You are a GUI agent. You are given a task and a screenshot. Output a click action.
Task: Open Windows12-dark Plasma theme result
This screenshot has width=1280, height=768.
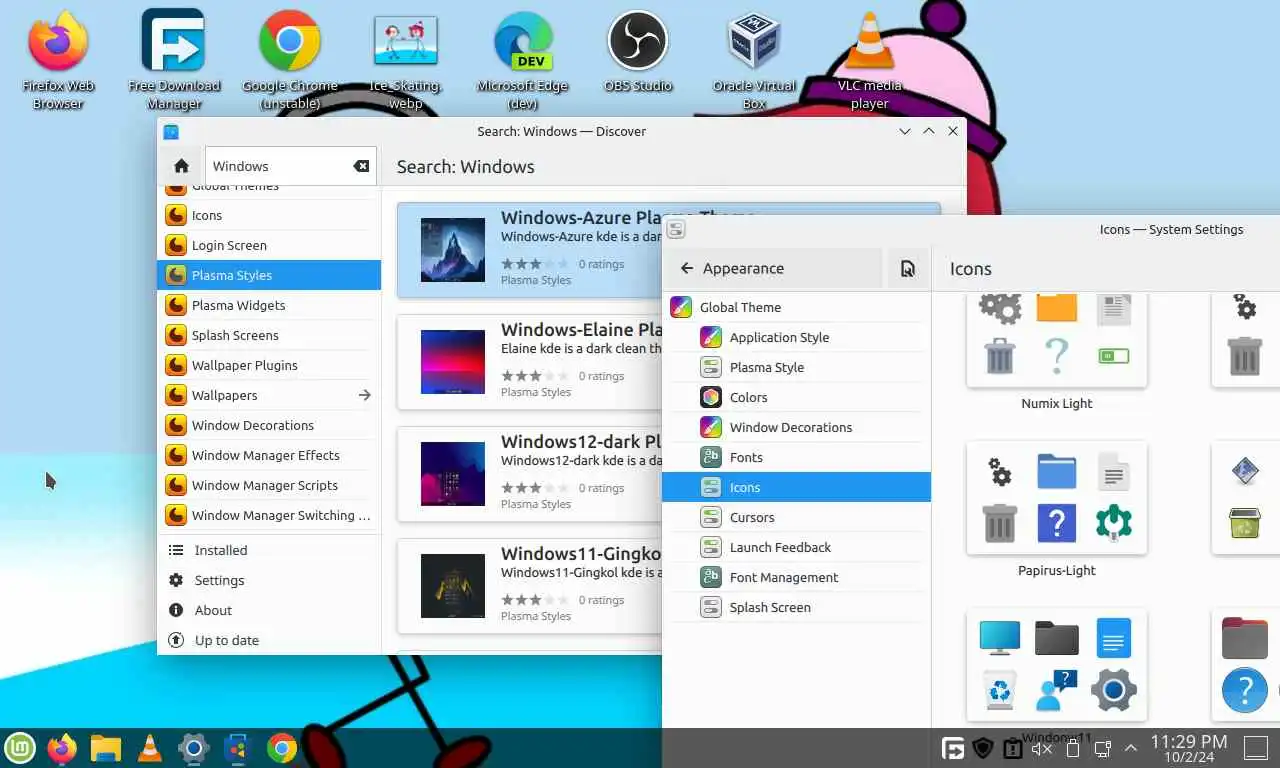(x=530, y=474)
